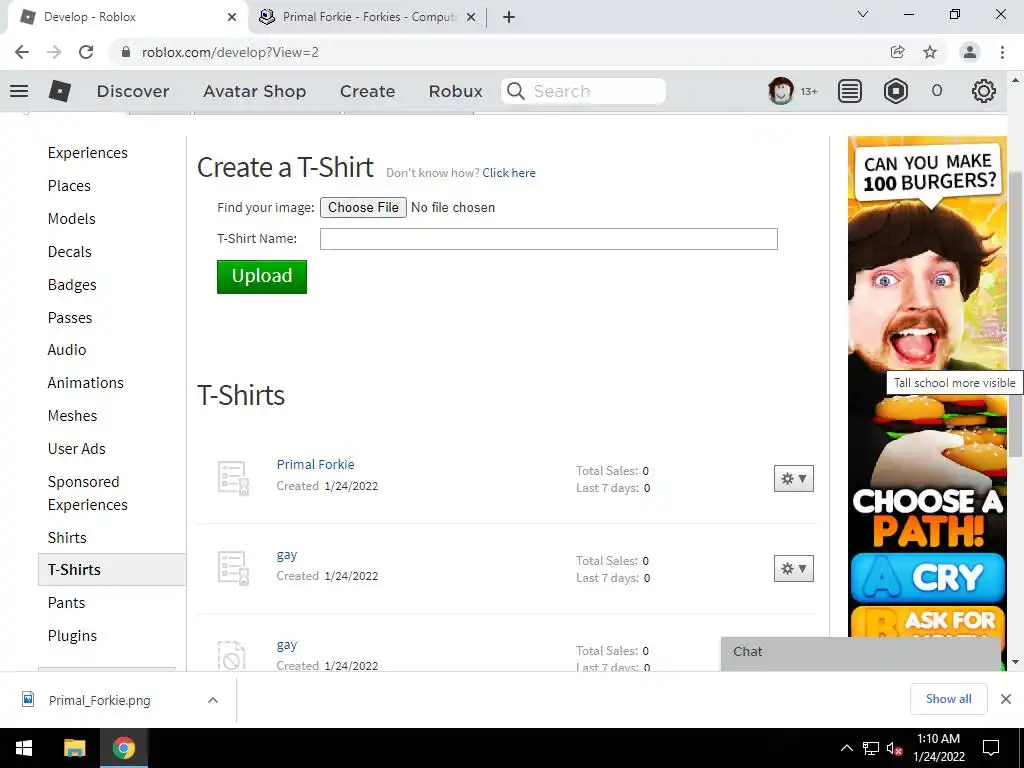
Task: Open the Windows Start menu
Action: (x=24, y=748)
